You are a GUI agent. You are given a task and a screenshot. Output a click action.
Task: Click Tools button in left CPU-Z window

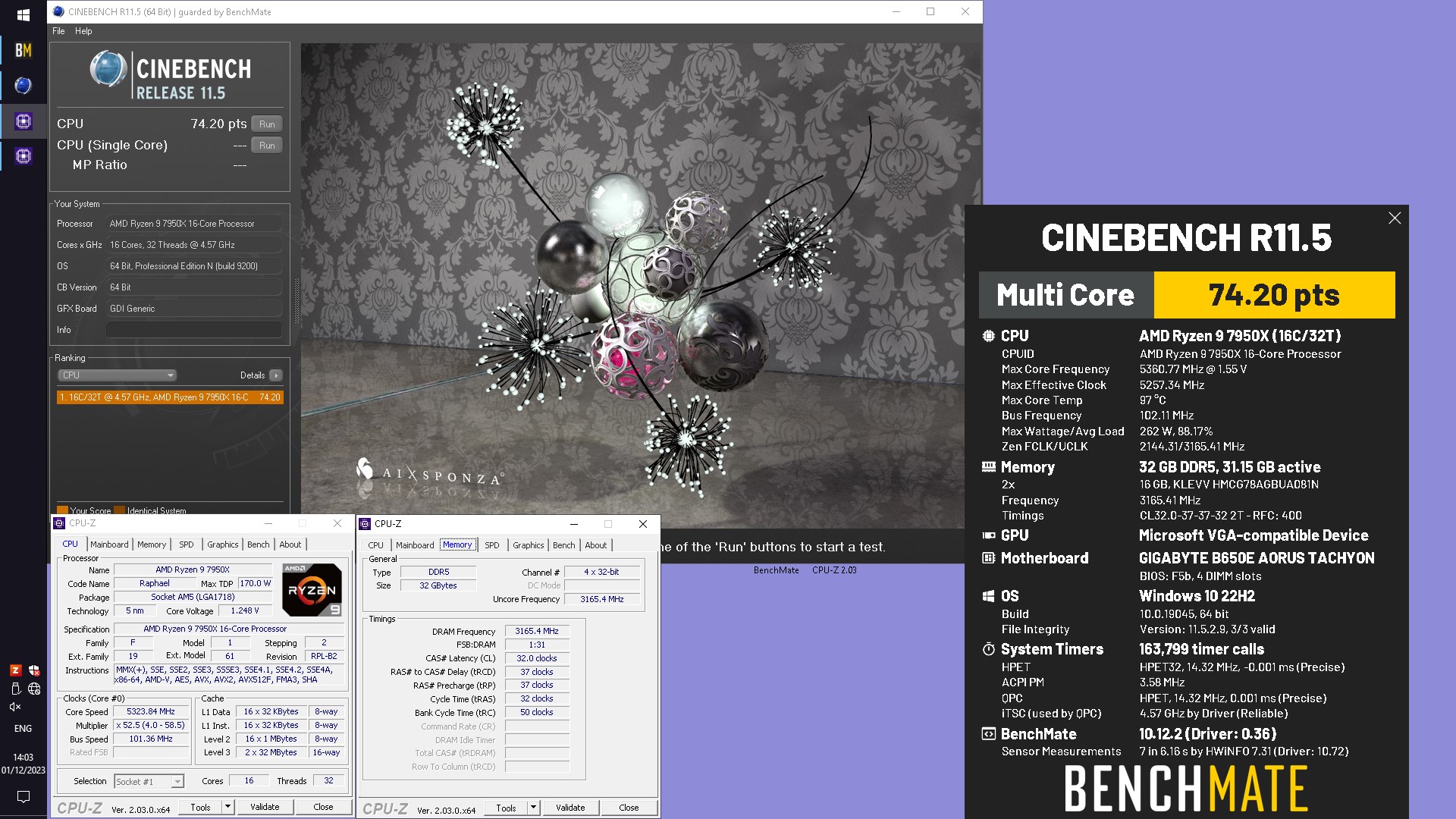pos(200,807)
